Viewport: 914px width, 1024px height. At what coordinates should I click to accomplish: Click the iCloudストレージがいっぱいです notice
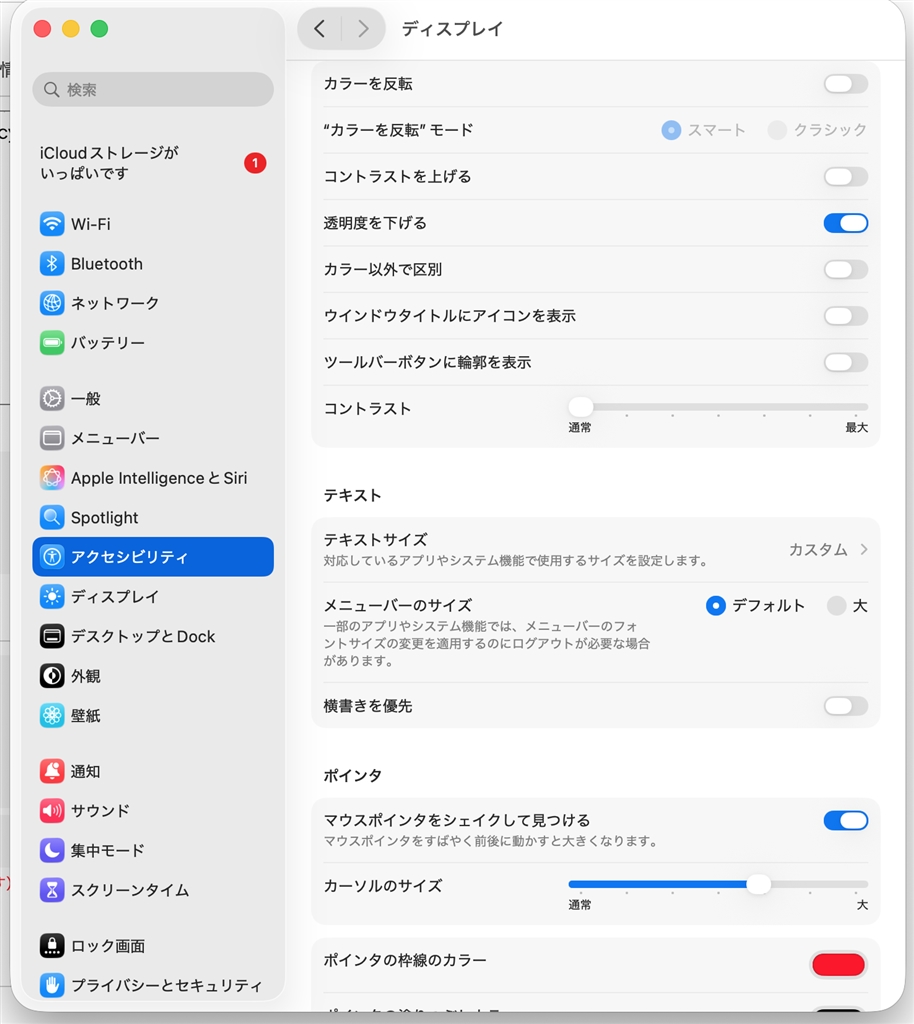[x=153, y=163]
